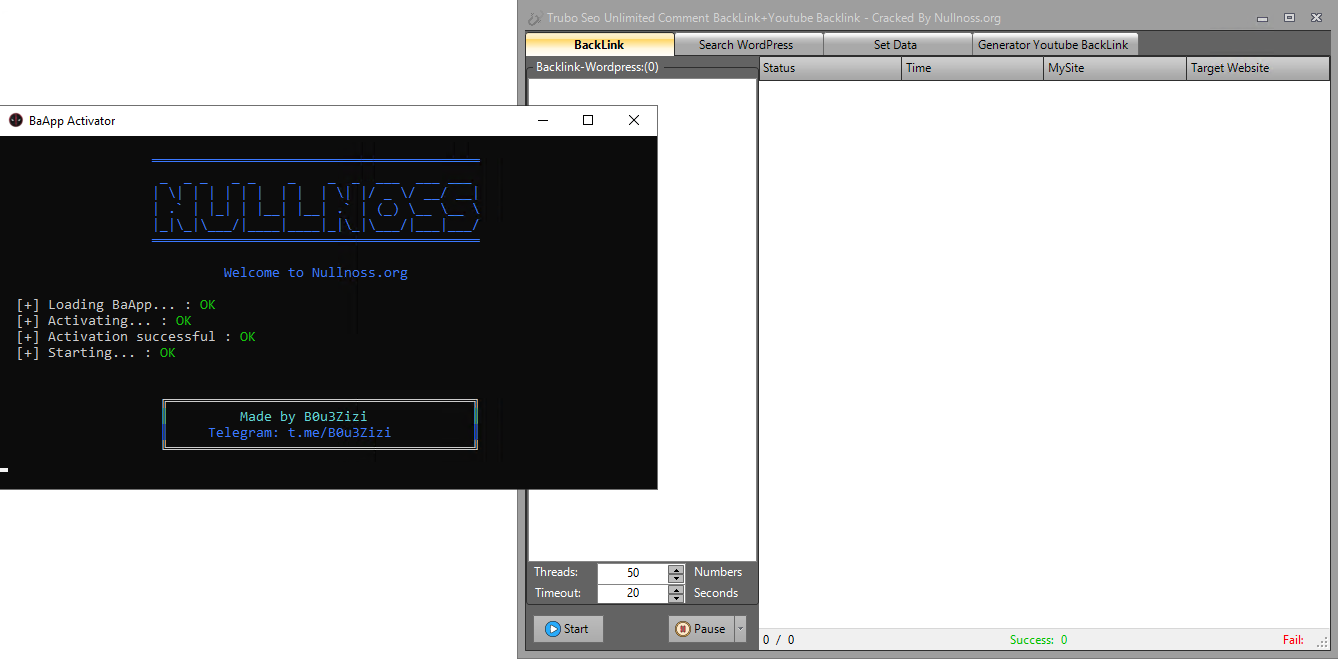This screenshot has width=1338, height=659.
Task: Click the Success count in status bar
Action: tap(1038, 640)
